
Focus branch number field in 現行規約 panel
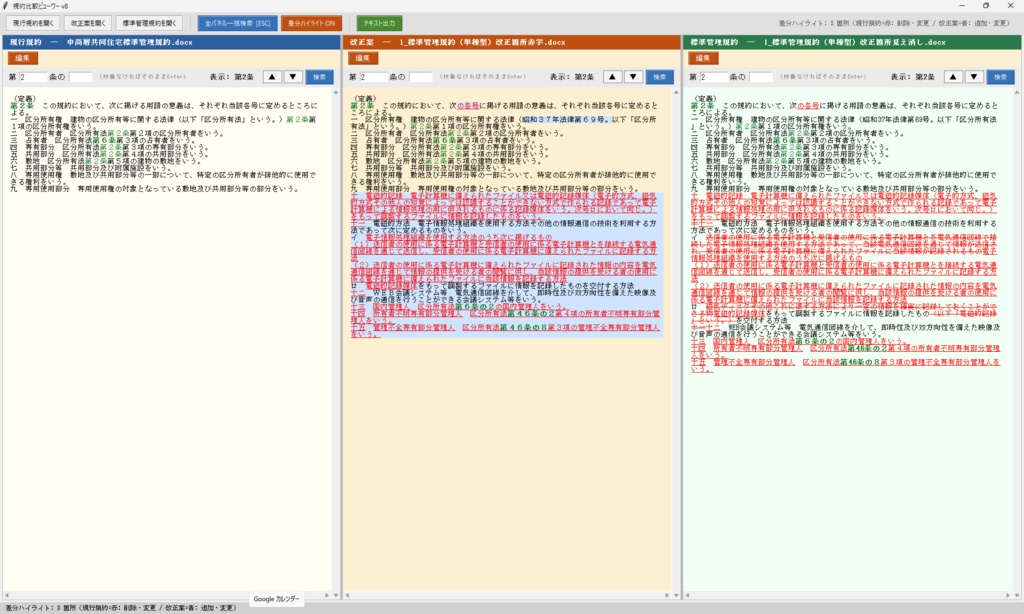click(x=81, y=77)
